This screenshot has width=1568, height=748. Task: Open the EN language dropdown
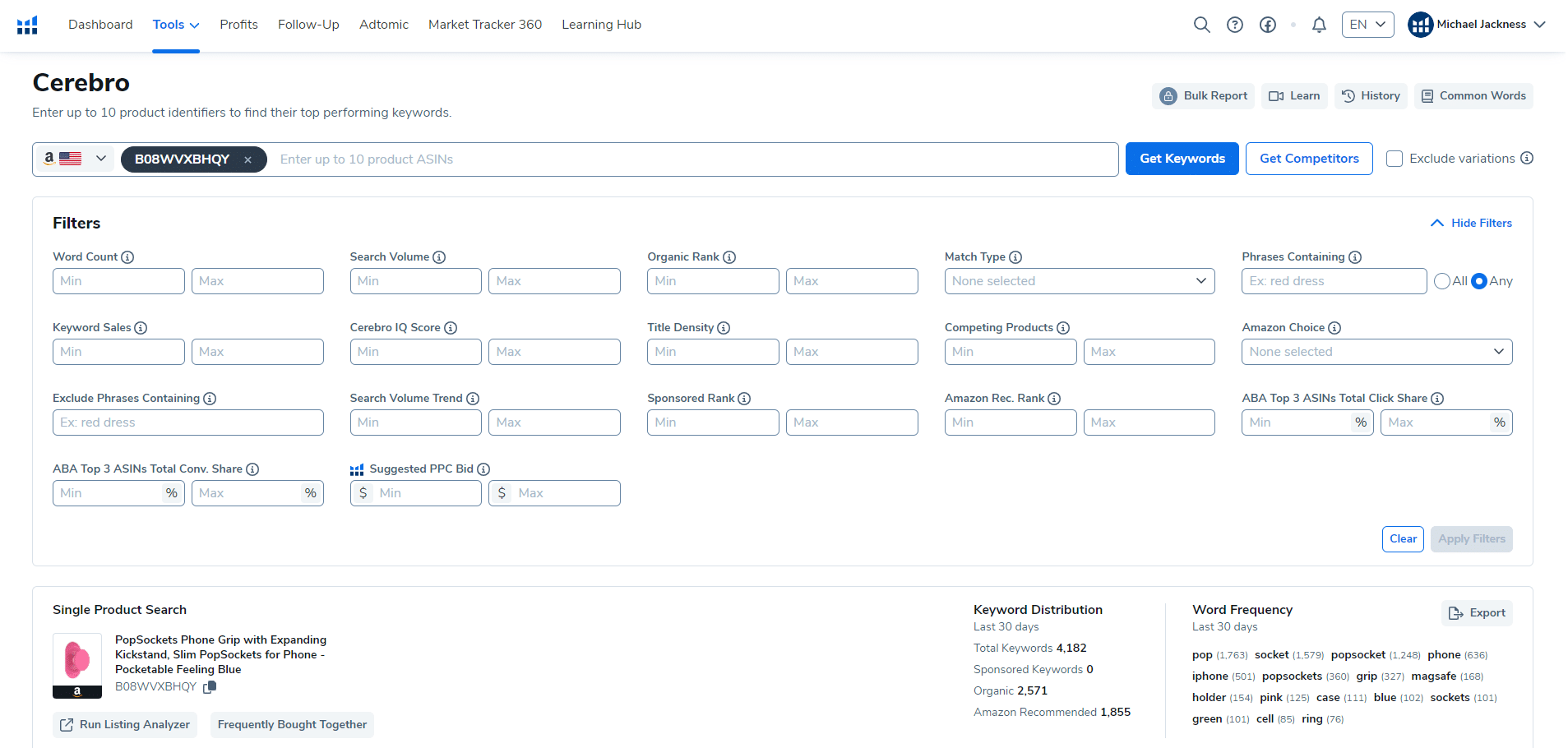(1368, 25)
